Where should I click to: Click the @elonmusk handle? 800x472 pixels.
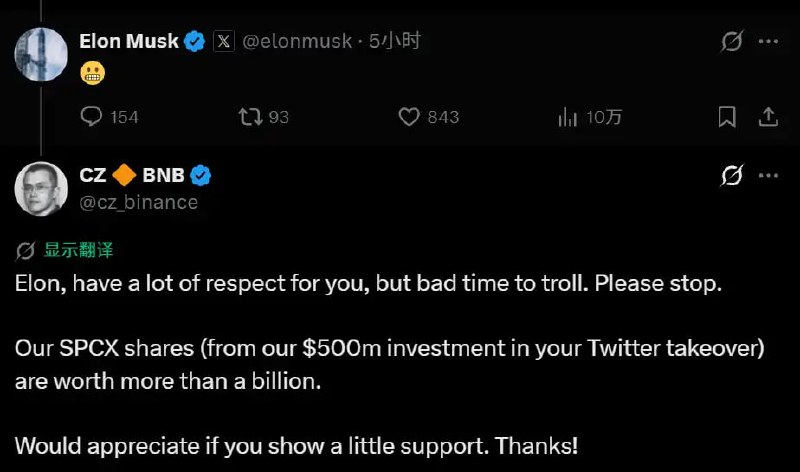(x=297, y=41)
